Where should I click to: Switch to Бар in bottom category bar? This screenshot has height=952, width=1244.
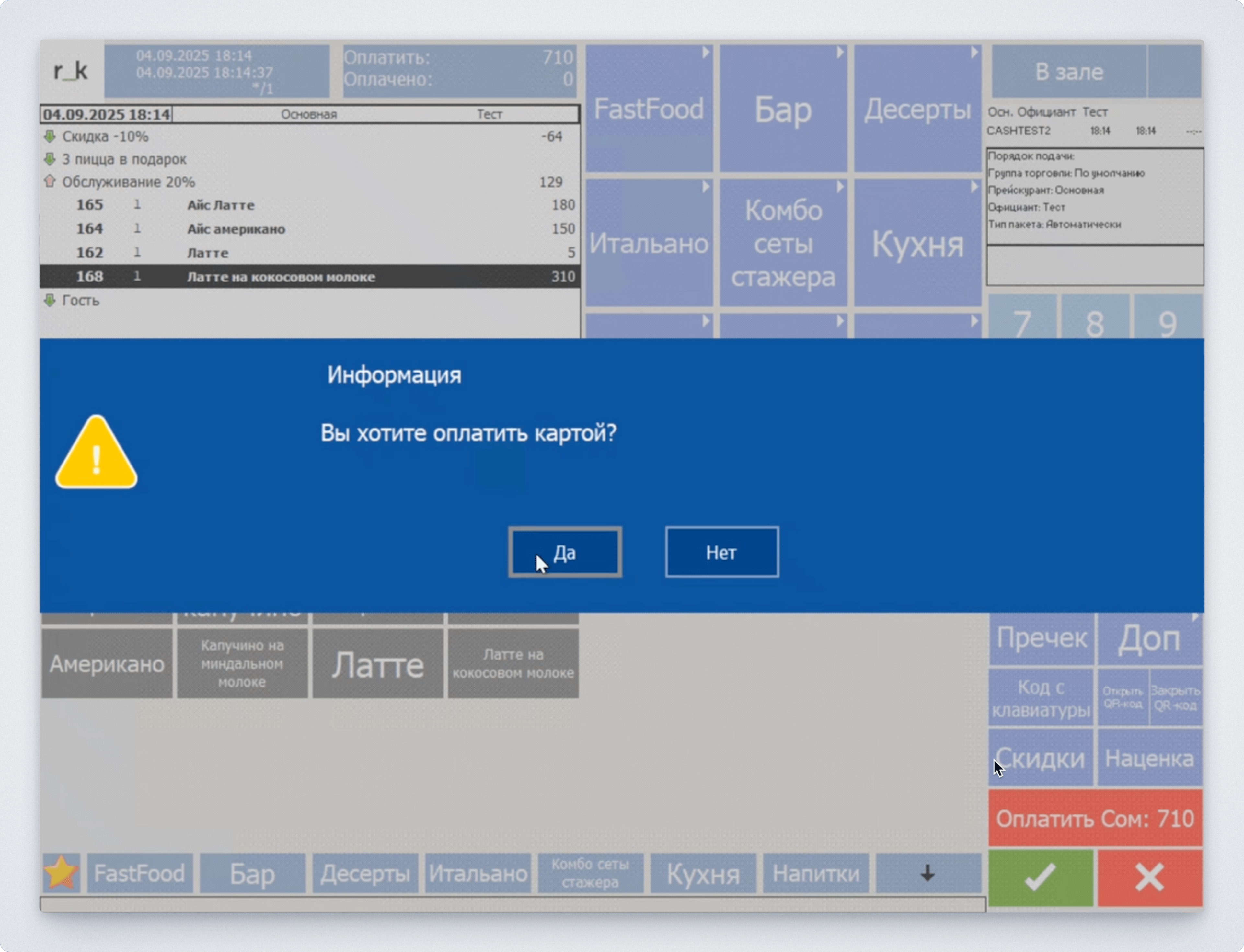point(252,873)
